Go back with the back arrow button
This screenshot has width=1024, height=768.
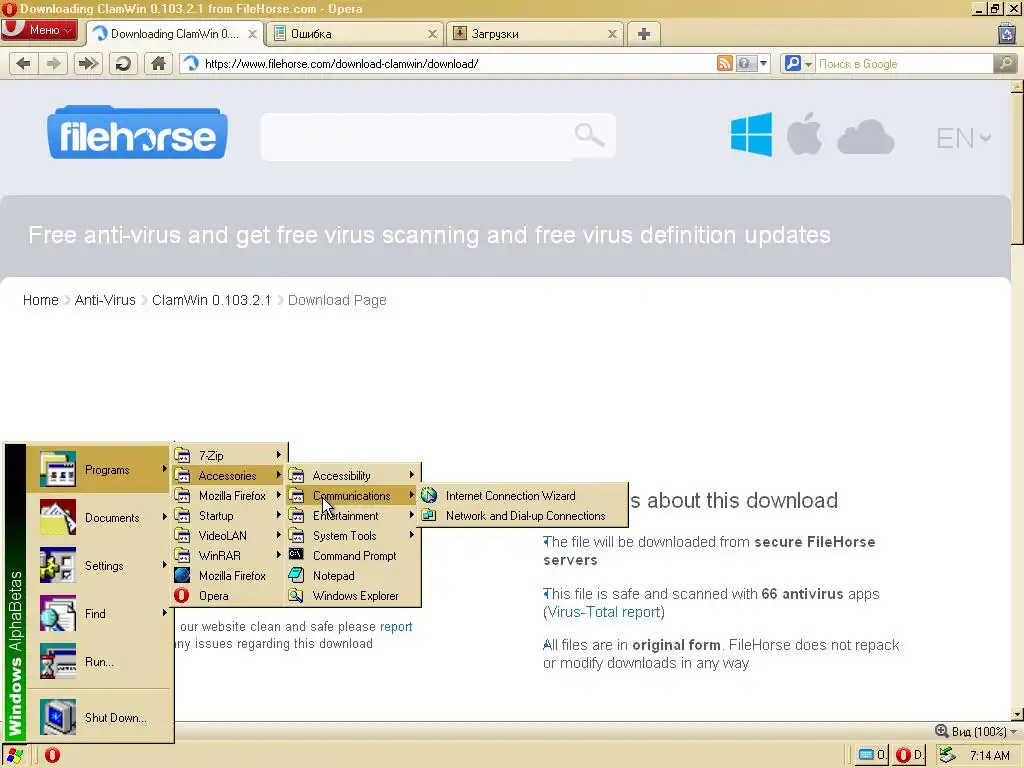(x=24, y=63)
